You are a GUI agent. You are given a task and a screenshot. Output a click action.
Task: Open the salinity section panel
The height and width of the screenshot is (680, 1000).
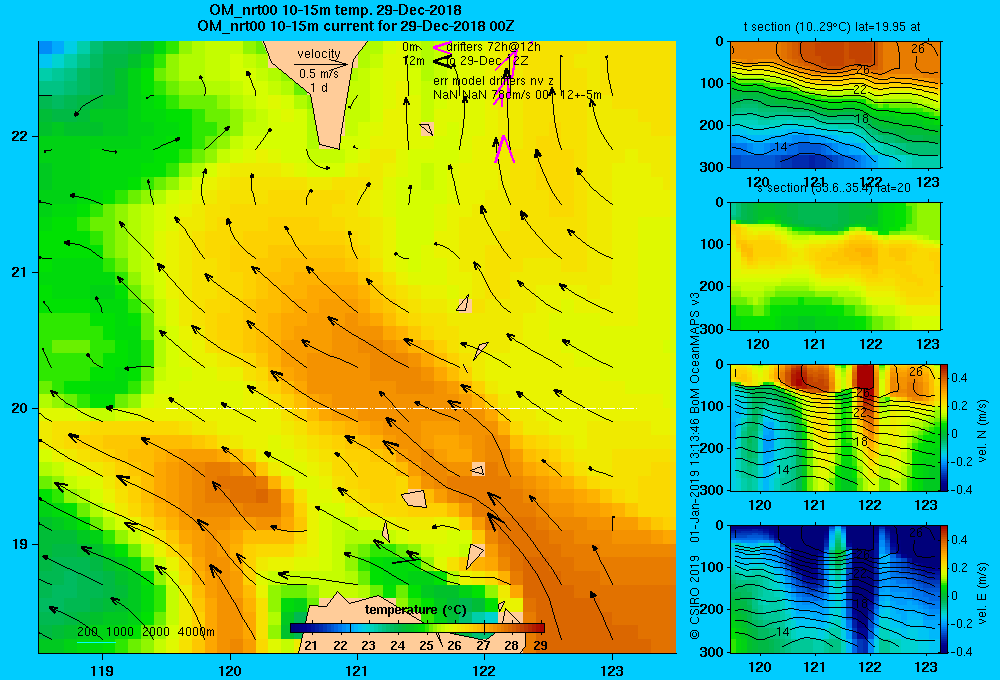coord(835,266)
